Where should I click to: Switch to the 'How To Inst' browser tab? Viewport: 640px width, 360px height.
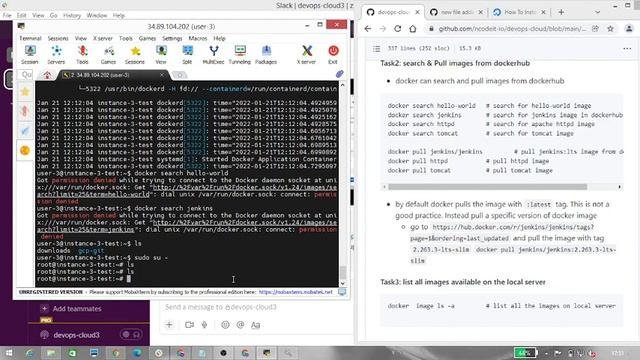tap(519, 12)
